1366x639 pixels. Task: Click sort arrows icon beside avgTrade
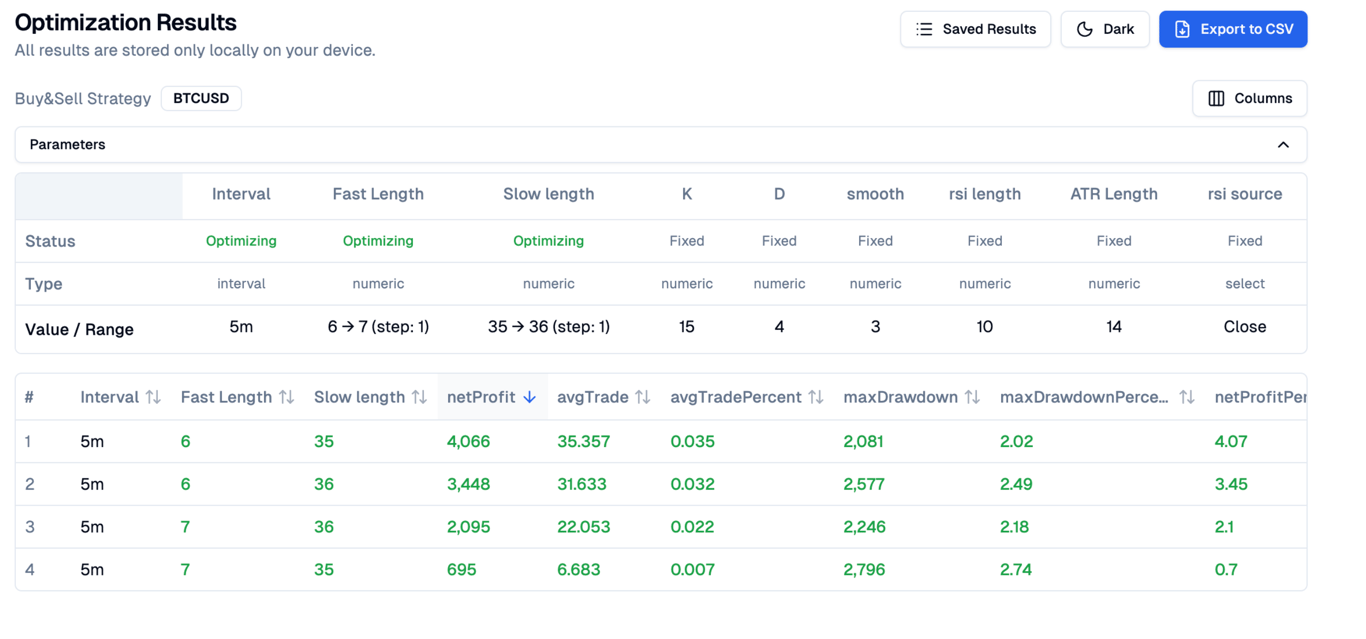[643, 397]
